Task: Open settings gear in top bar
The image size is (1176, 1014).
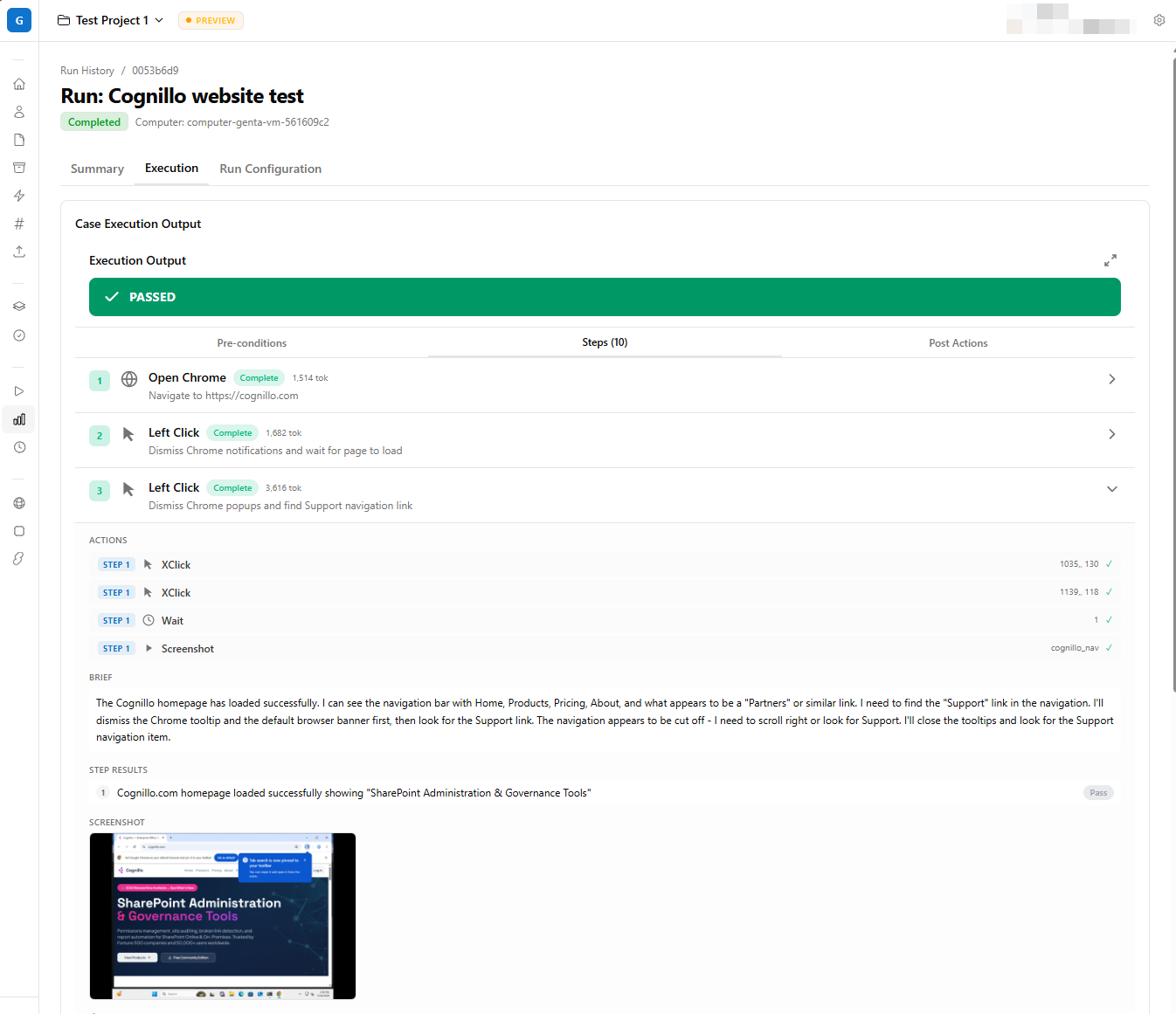Action: [1159, 20]
